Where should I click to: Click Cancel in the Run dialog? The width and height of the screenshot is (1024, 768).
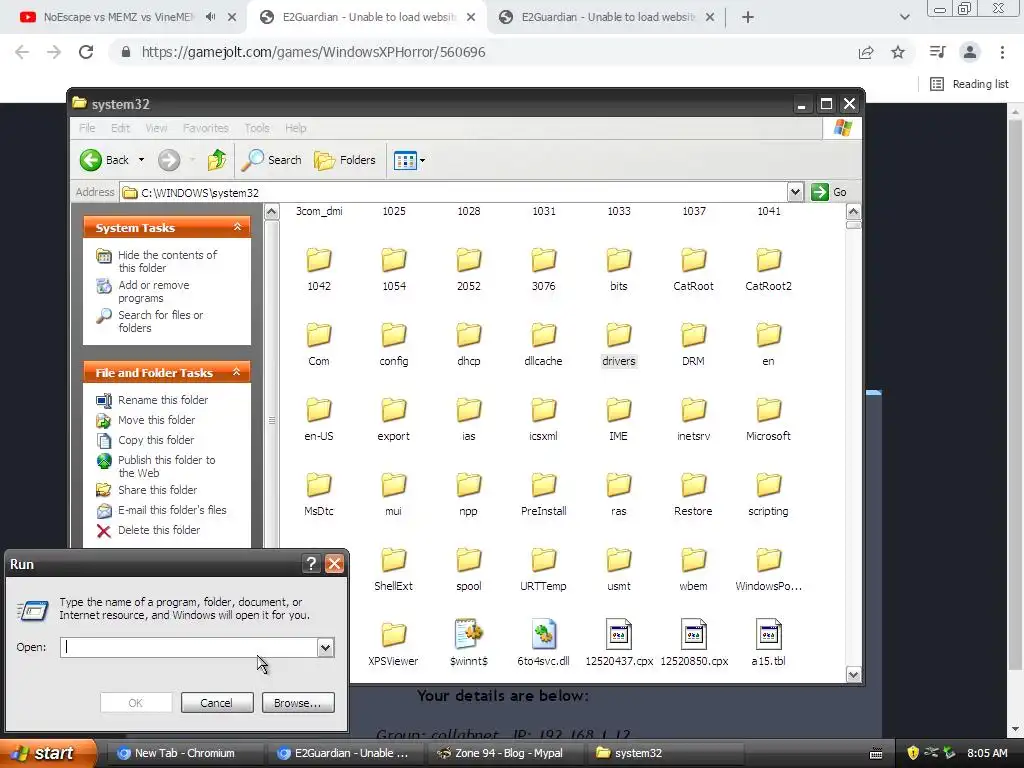217,703
